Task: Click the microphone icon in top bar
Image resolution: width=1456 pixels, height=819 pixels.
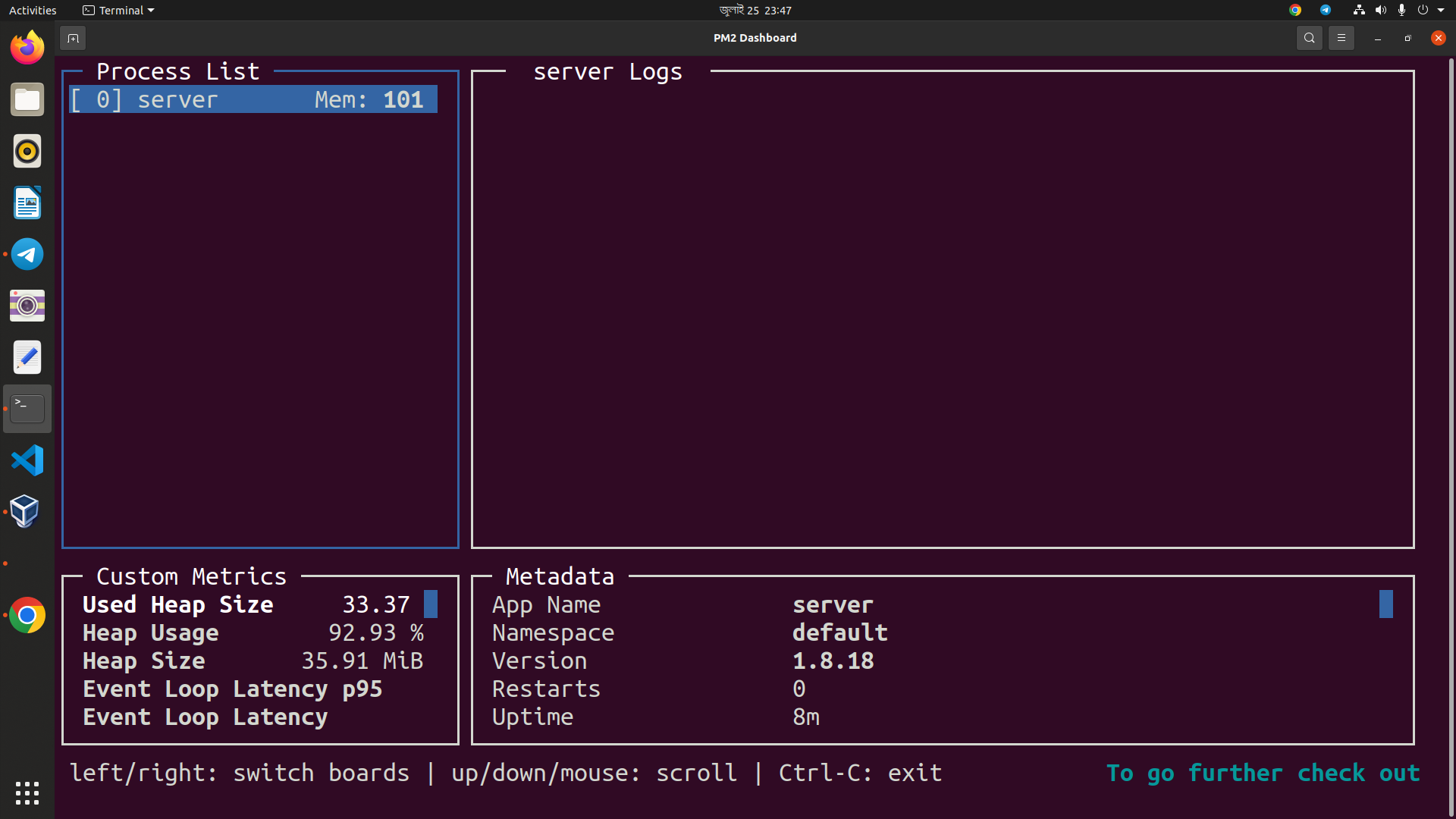Action: (x=1401, y=10)
